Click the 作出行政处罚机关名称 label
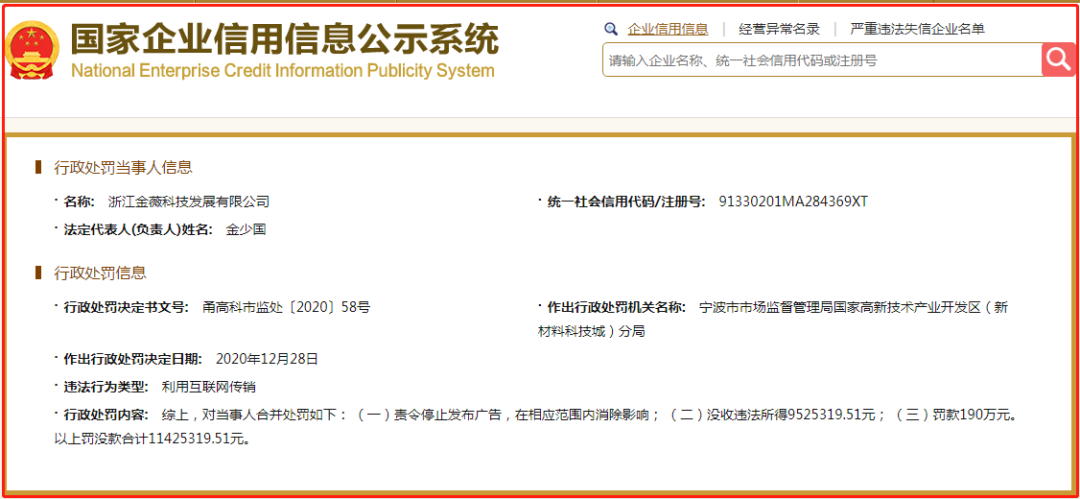1080x499 pixels. click(615, 307)
